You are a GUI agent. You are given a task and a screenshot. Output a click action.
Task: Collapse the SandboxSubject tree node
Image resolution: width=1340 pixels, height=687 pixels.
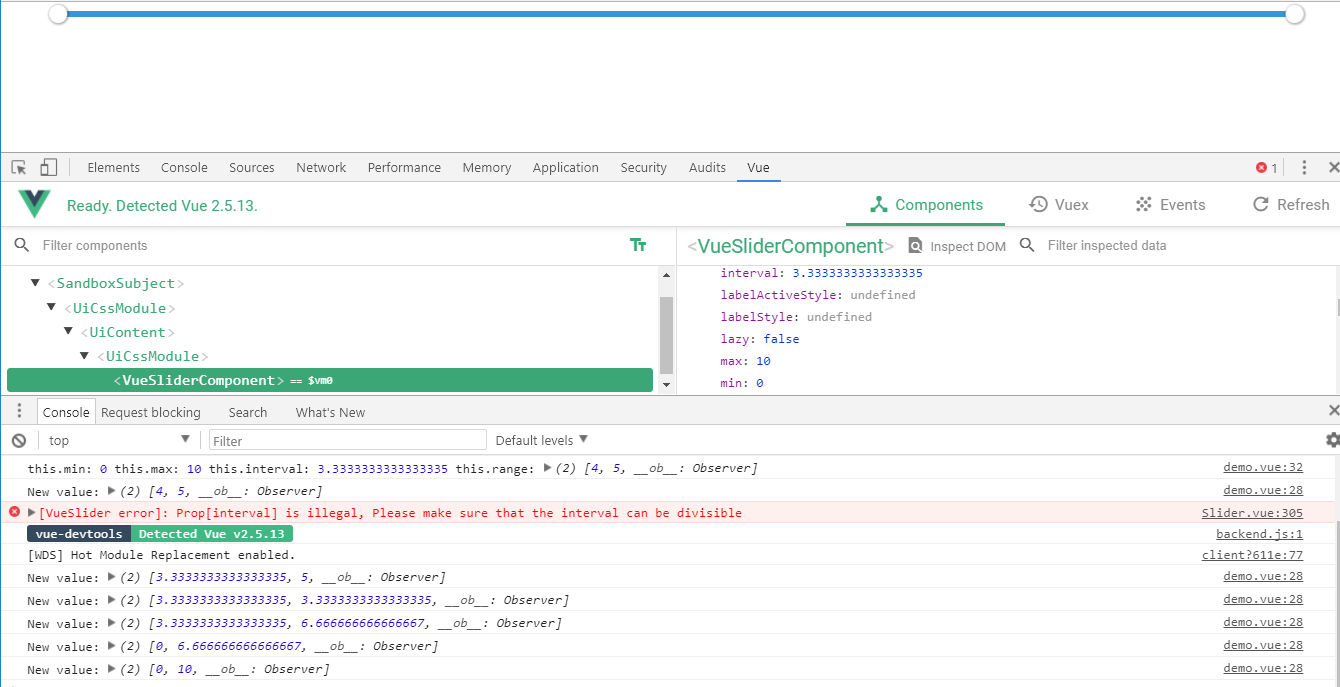36,283
